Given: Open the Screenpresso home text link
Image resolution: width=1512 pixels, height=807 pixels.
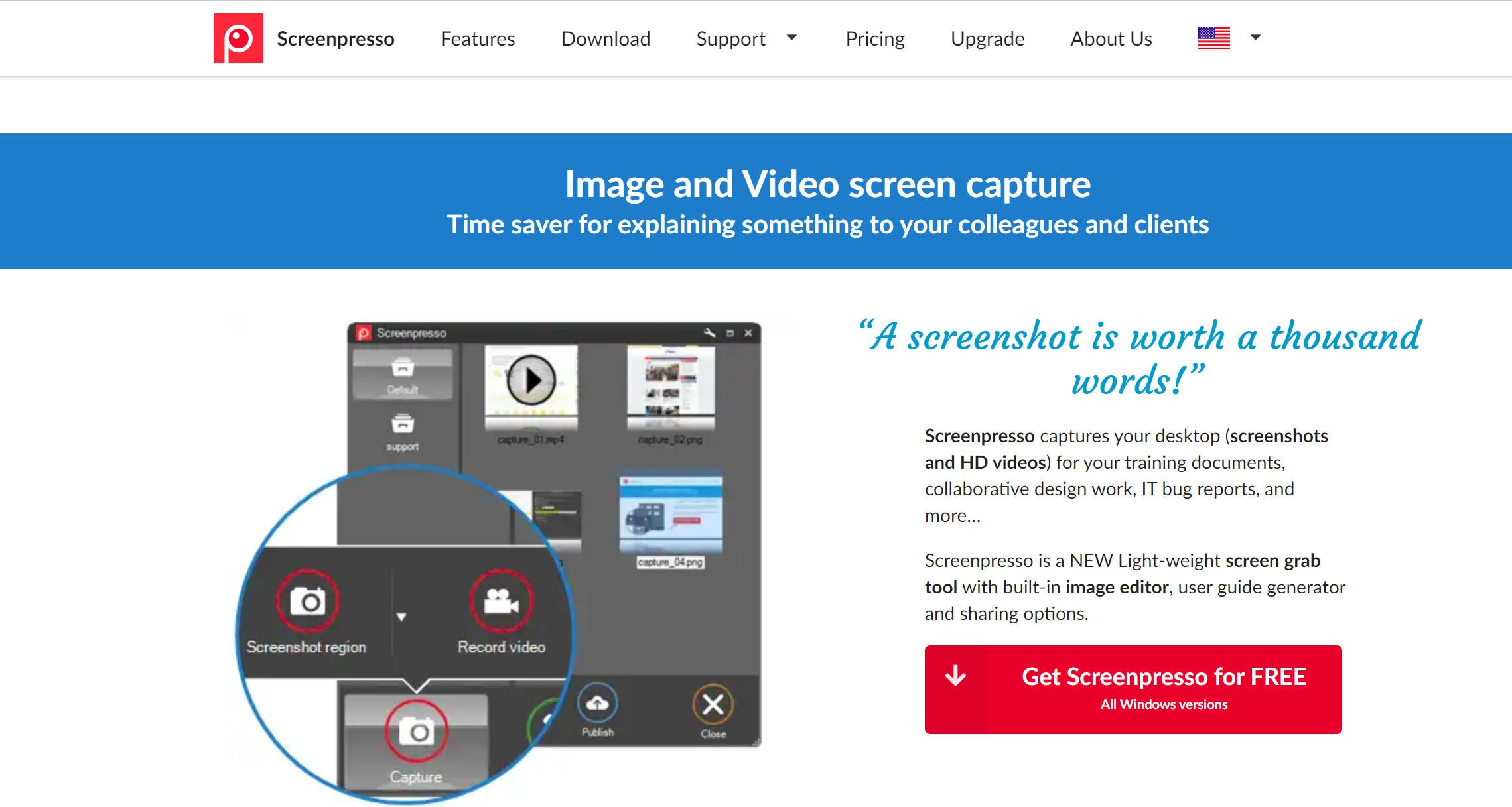Looking at the screenshot, I should coord(335,39).
